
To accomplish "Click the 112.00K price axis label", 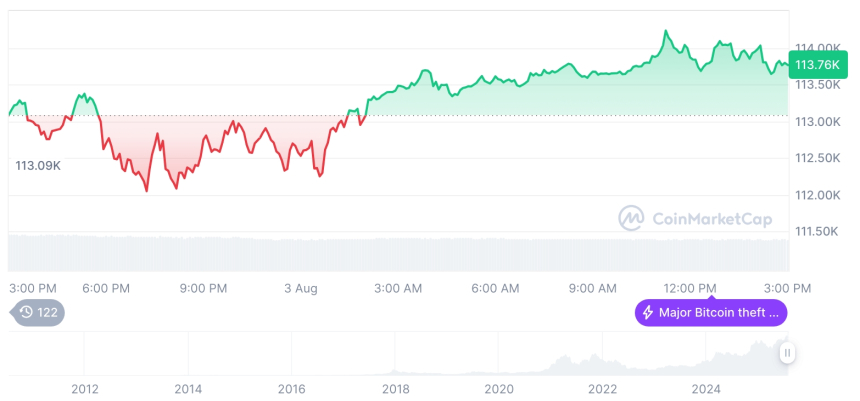I will pyautogui.click(x=816, y=194).
